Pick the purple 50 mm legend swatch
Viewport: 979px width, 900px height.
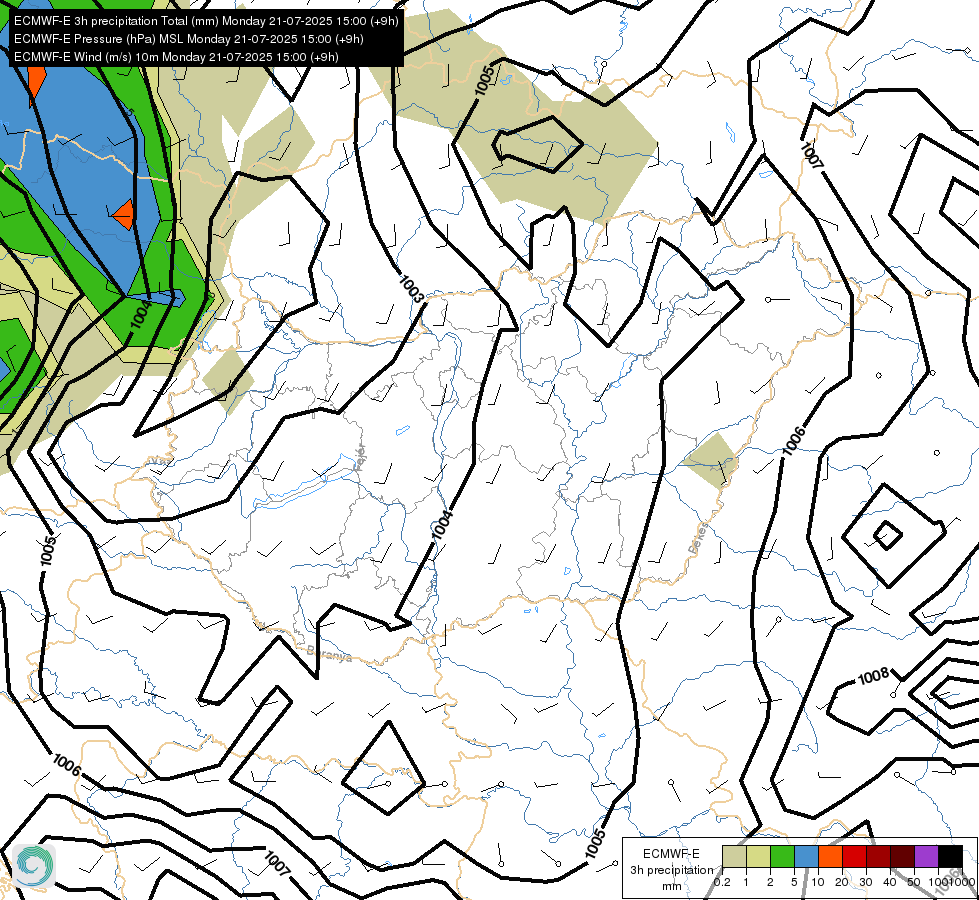pyautogui.click(x=926, y=856)
